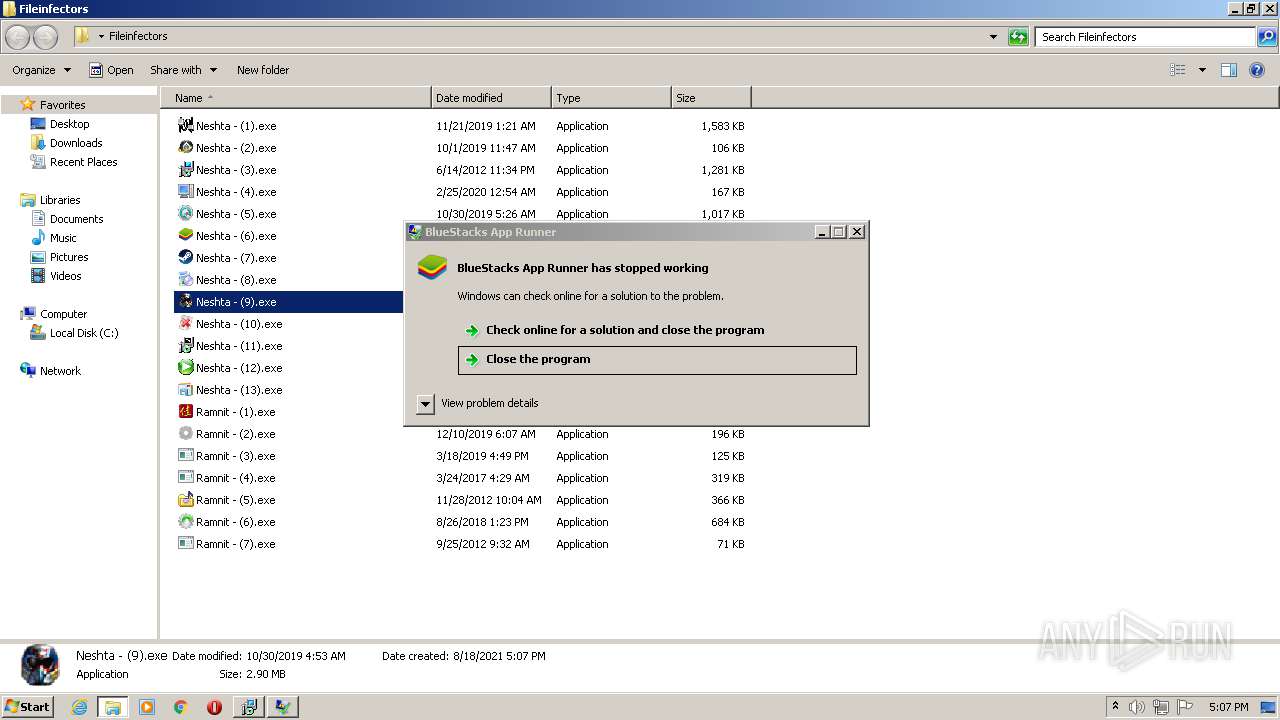1280x720 pixels.
Task: Expand the Fileinfectors breadcrumb arrow
Action: pos(101,37)
